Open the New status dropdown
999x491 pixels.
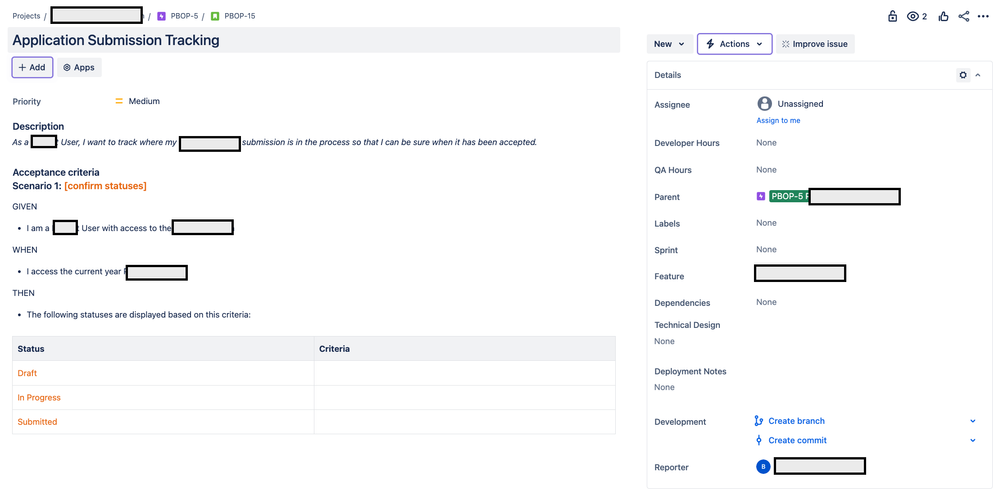[x=670, y=44]
